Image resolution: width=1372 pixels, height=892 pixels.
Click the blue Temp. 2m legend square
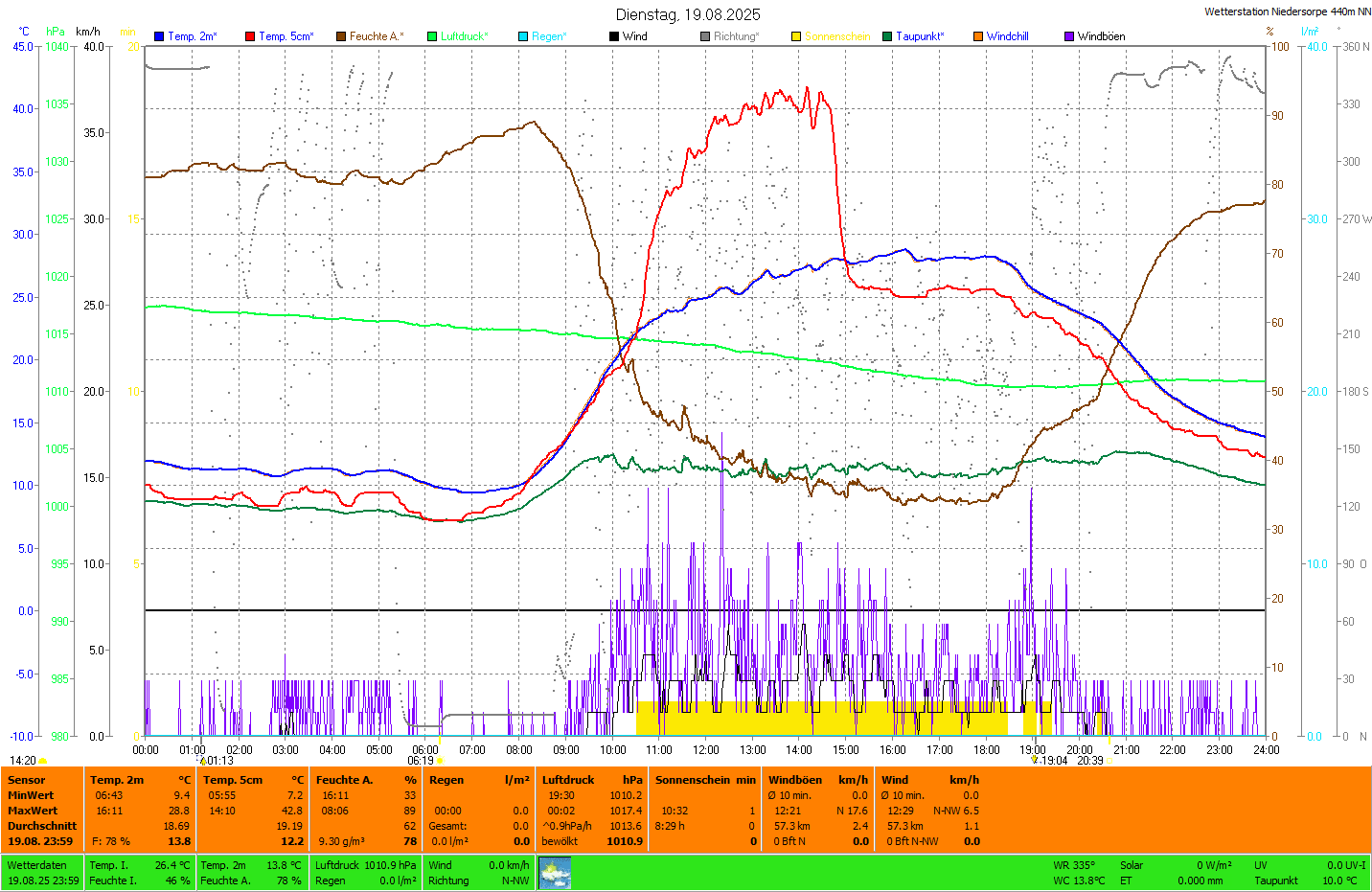(159, 36)
